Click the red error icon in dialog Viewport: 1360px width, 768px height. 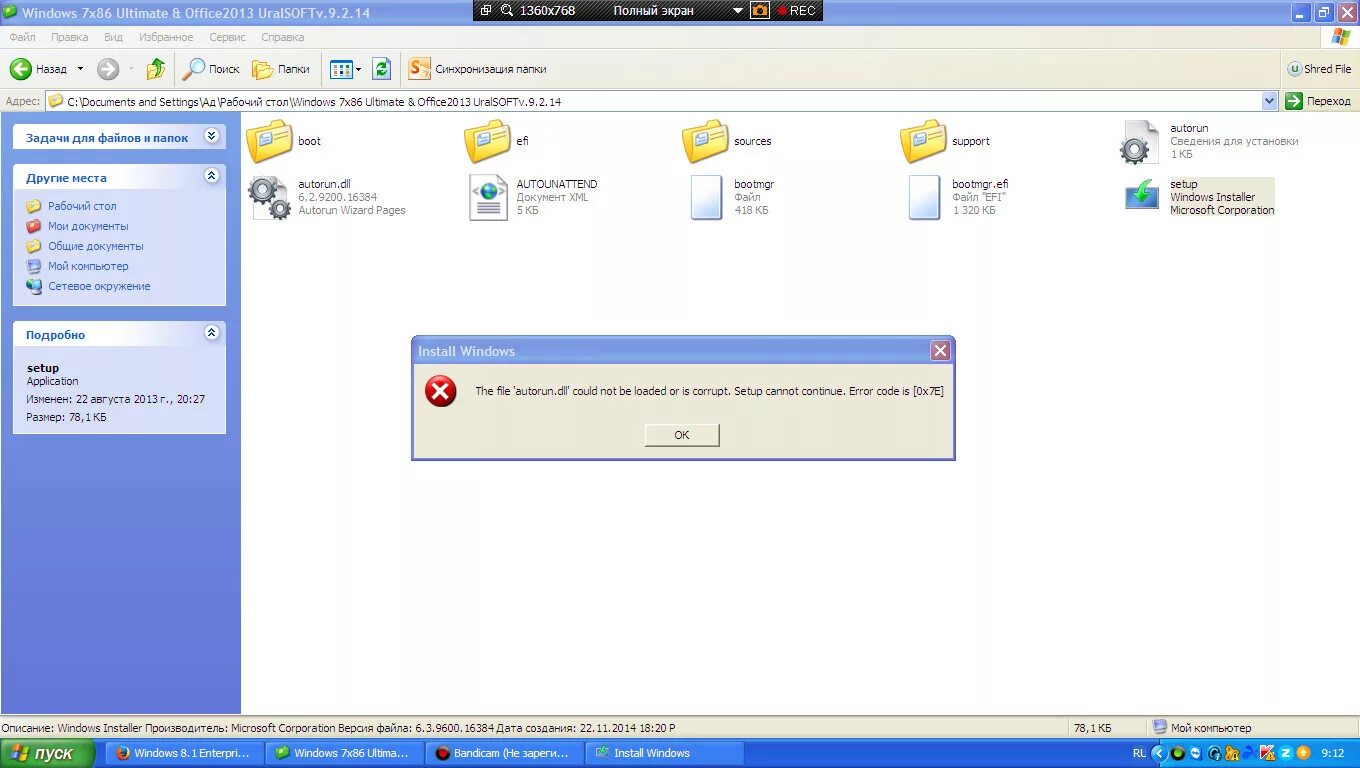pos(440,391)
